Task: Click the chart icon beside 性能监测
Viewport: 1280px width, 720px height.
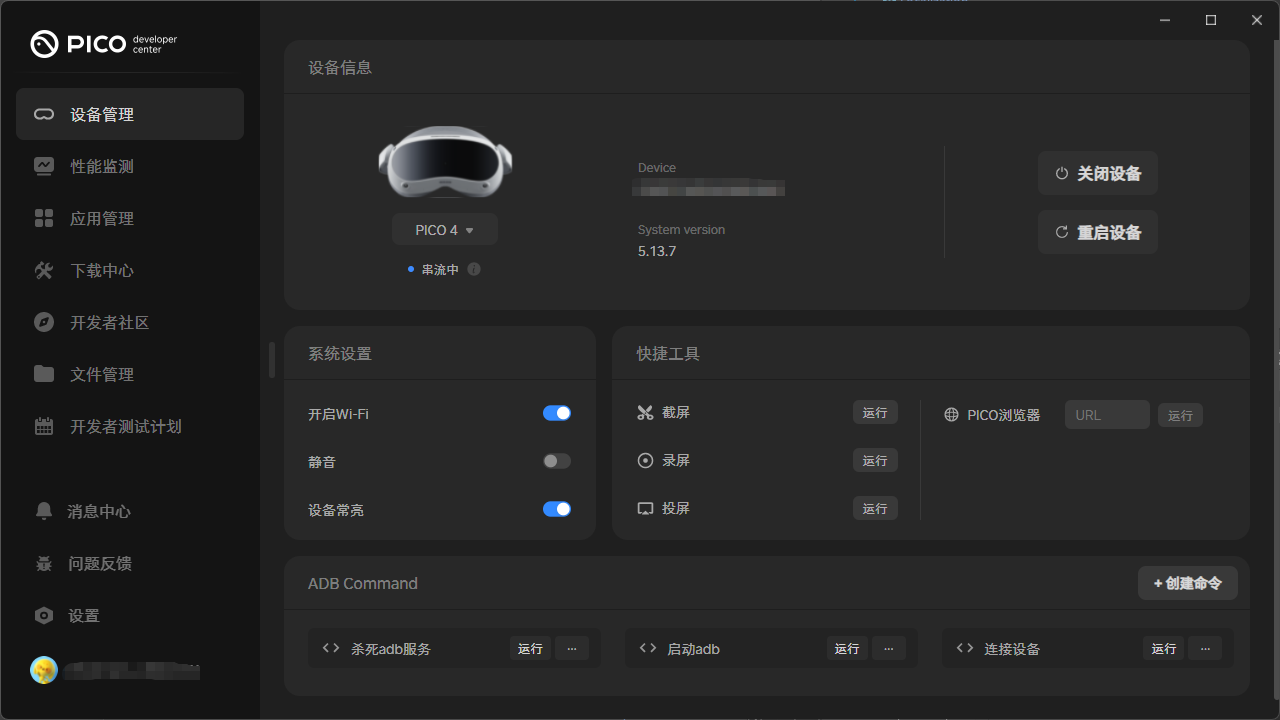Action: [44, 167]
